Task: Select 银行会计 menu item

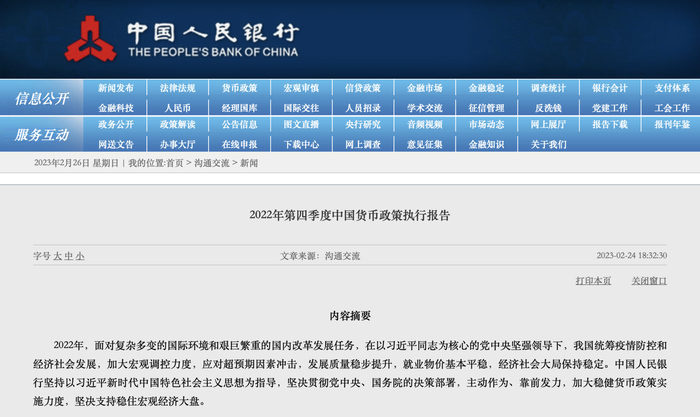Action: [x=610, y=88]
